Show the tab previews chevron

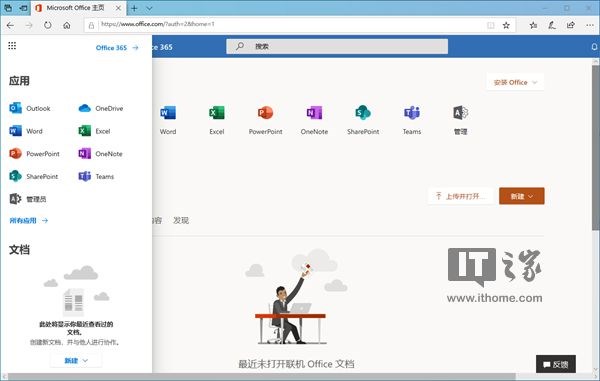click(x=150, y=8)
